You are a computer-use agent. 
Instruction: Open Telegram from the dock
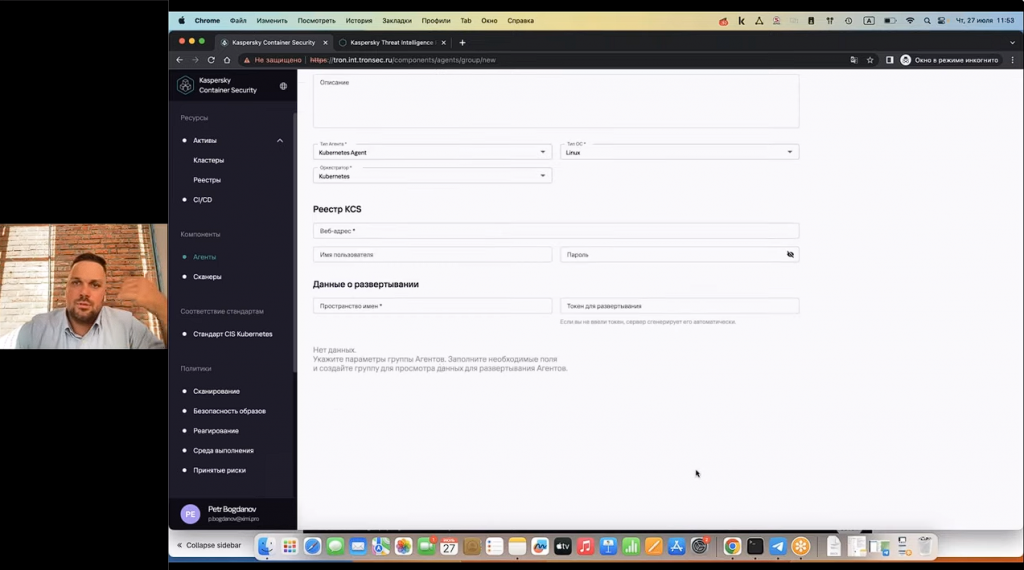777,546
